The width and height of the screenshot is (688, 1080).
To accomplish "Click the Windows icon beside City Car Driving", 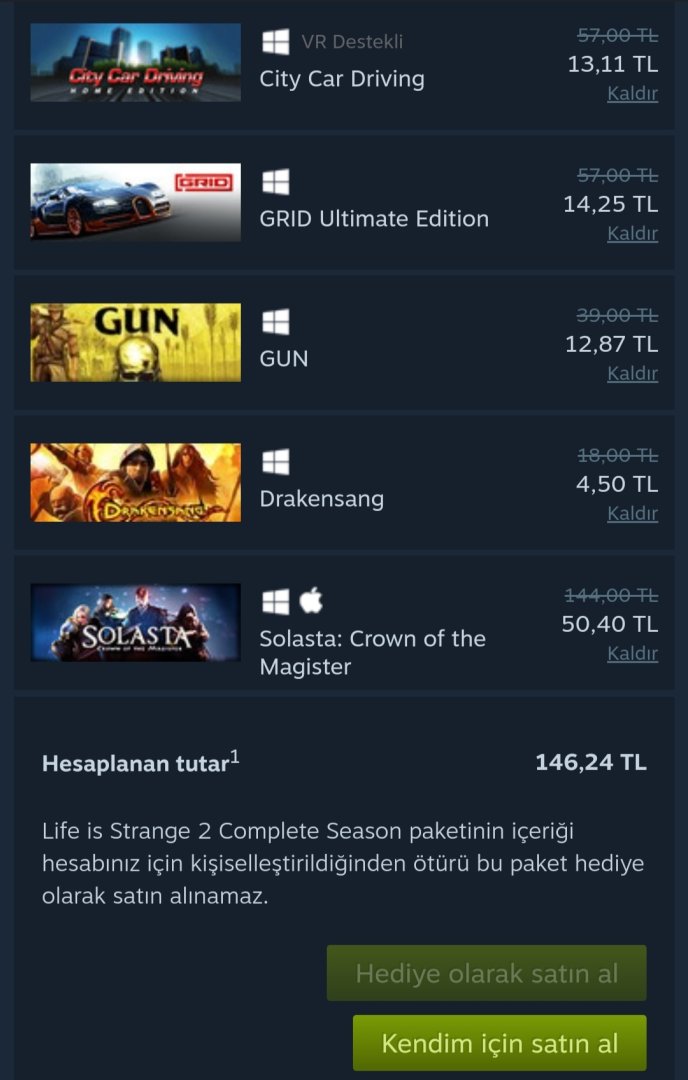I will click(x=275, y=42).
